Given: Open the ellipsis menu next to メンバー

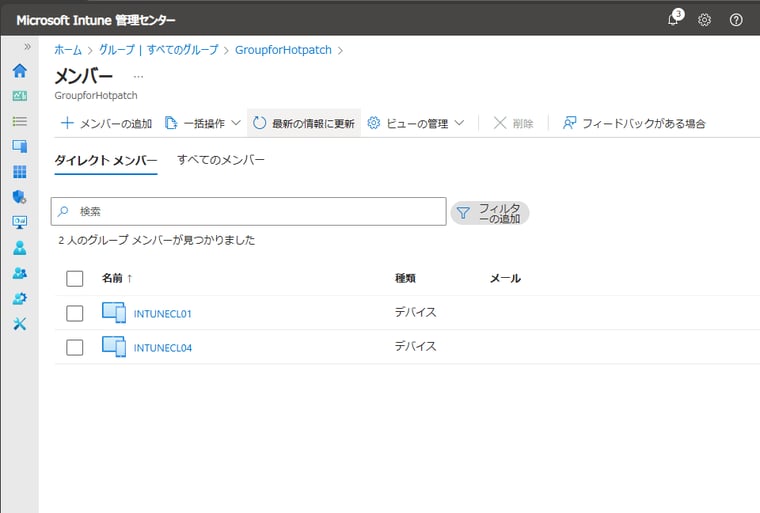Looking at the screenshot, I should (139, 77).
